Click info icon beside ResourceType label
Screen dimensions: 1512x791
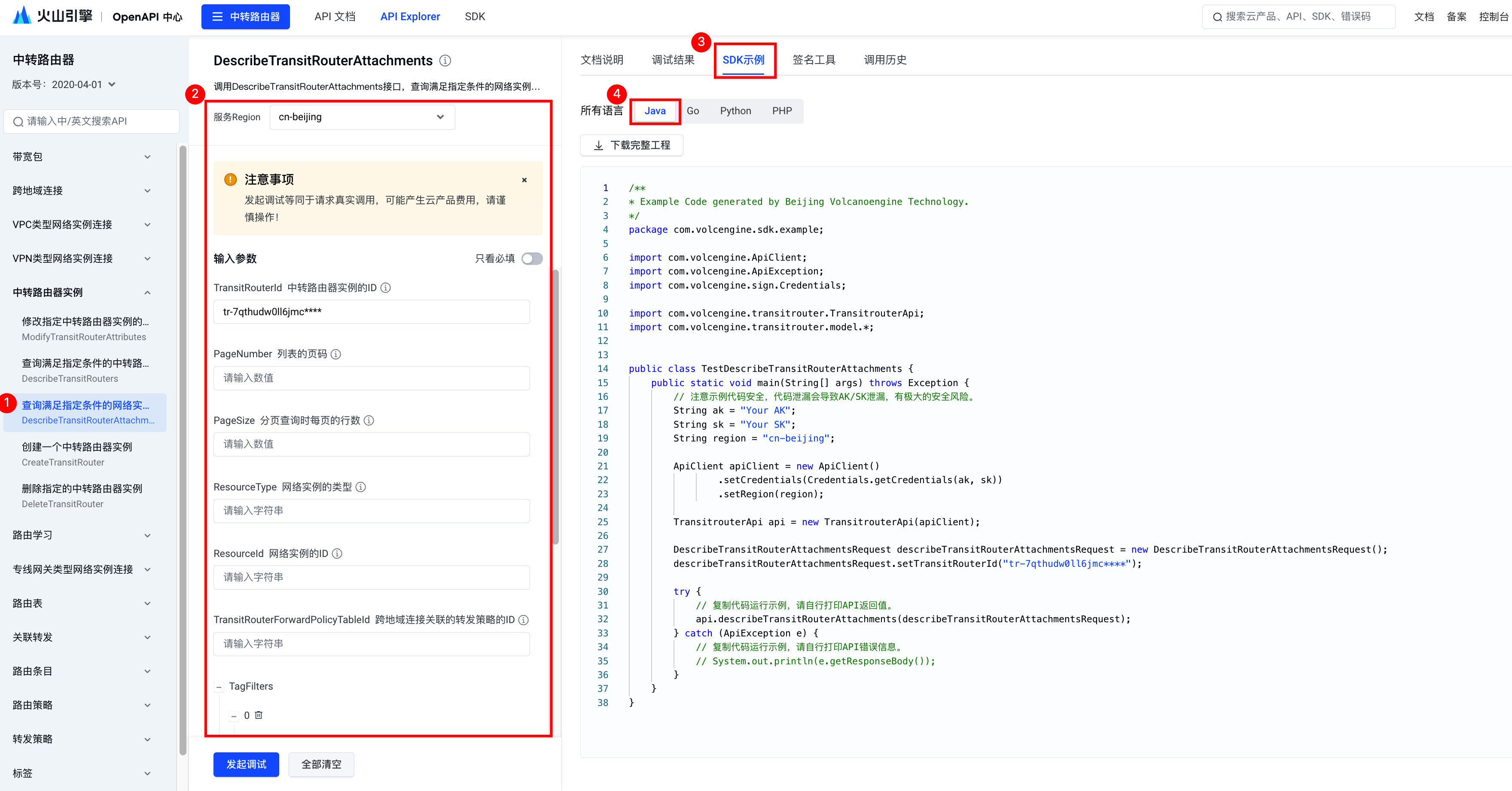pyautogui.click(x=361, y=487)
